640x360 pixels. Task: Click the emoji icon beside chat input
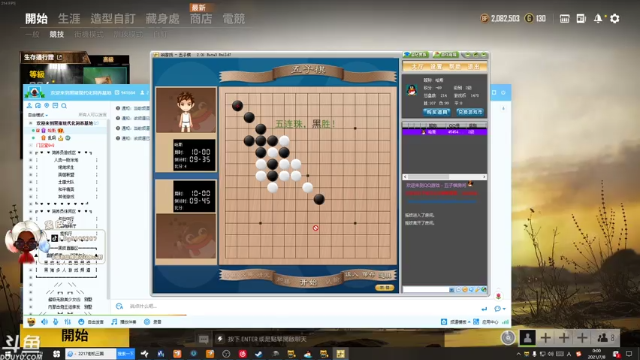[119, 306]
